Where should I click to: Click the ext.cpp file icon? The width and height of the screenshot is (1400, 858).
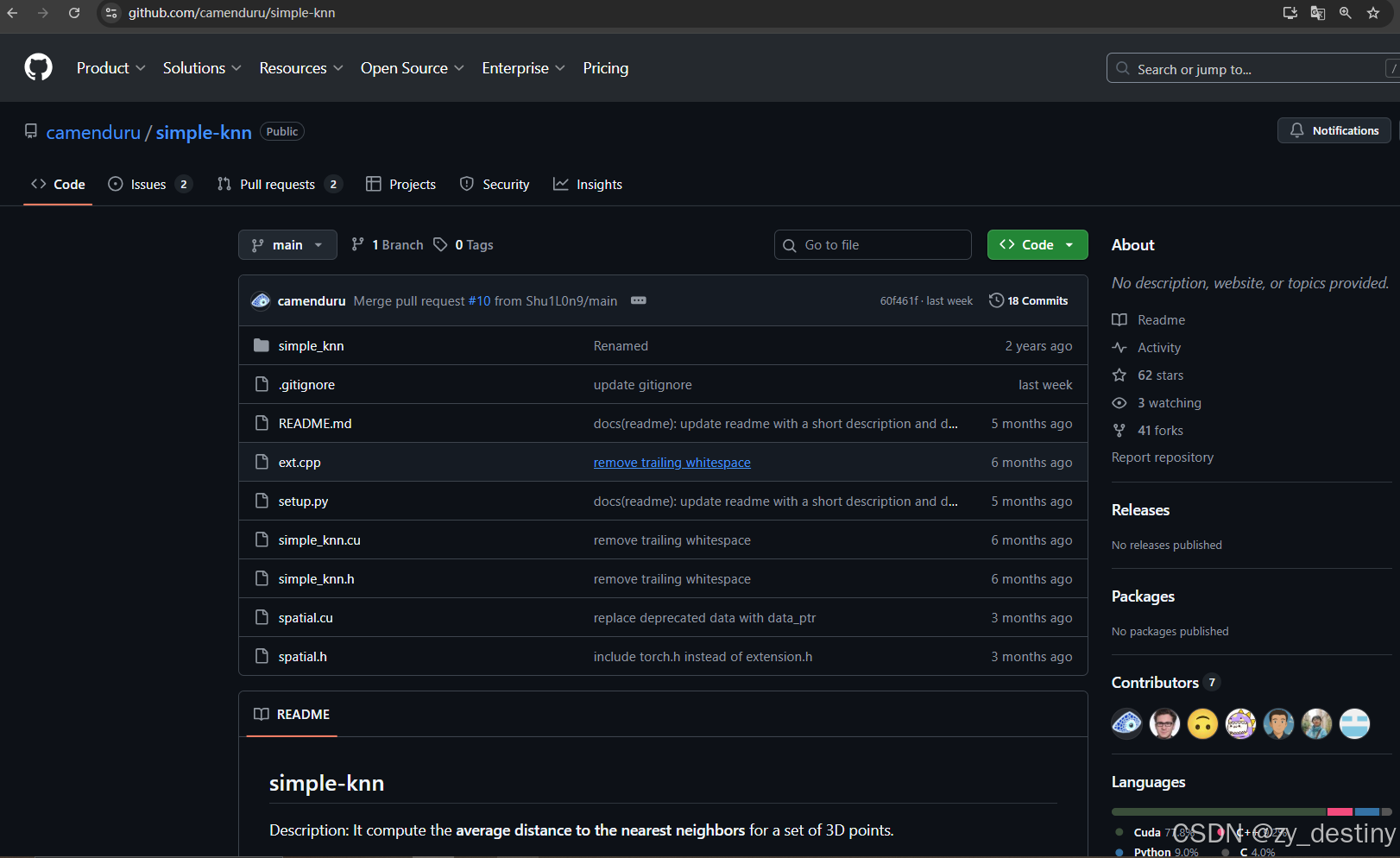pos(262,462)
